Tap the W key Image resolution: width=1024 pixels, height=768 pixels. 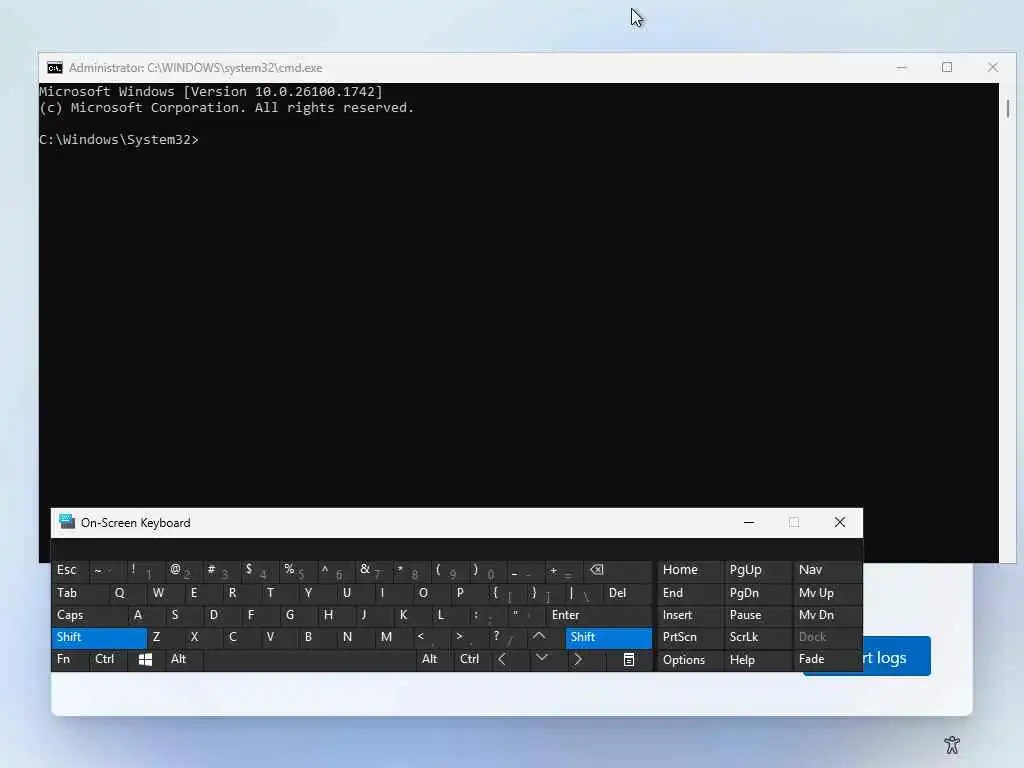pyautogui.click(x=165, y=593)
